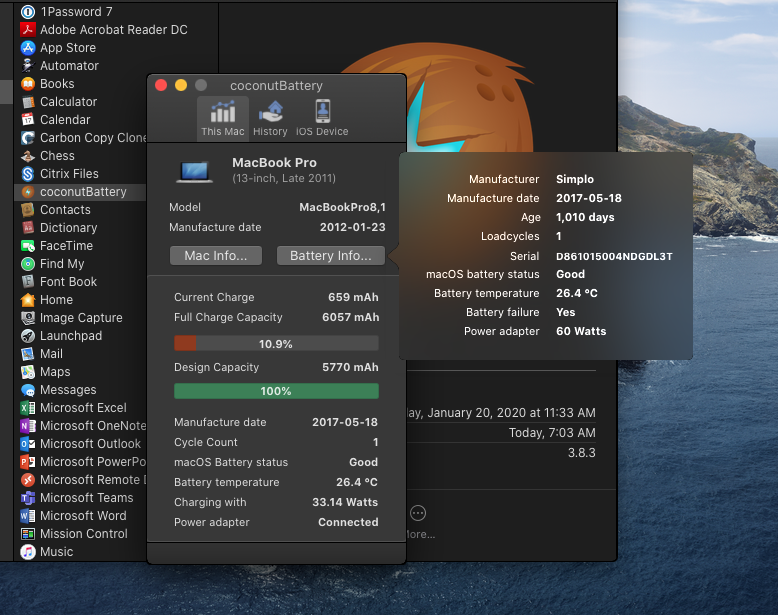
Task: Click the Home app icon
Action: [28, 300]
